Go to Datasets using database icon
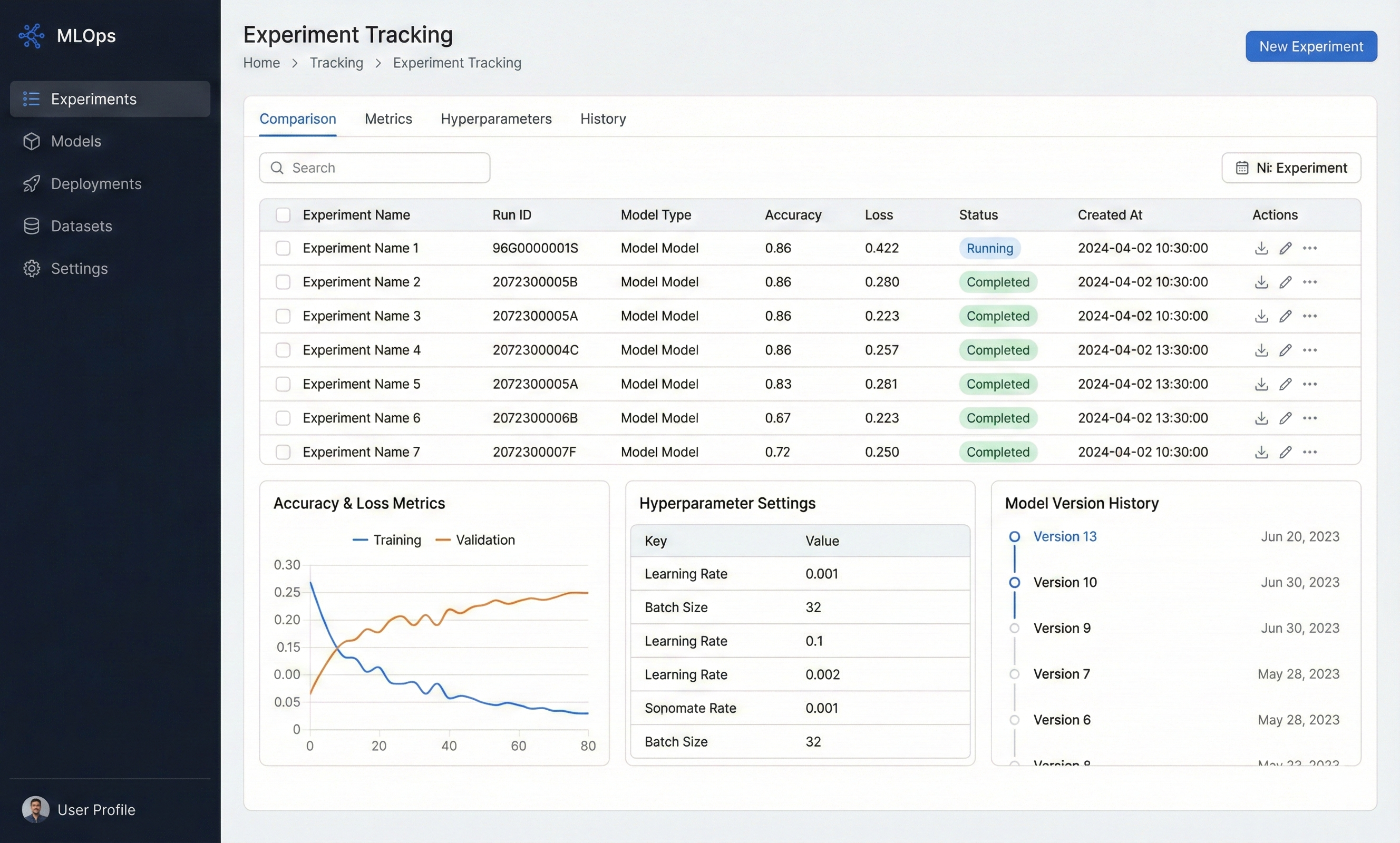1400x843 pixels. [31, 226]
